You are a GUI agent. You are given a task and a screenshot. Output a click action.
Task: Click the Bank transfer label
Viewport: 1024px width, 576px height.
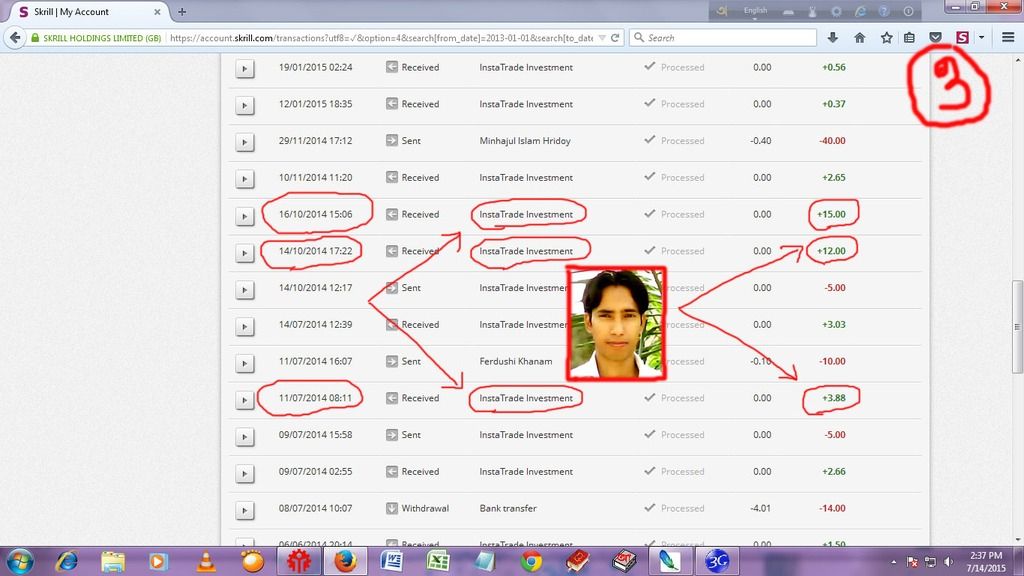[x=508, y=508]
